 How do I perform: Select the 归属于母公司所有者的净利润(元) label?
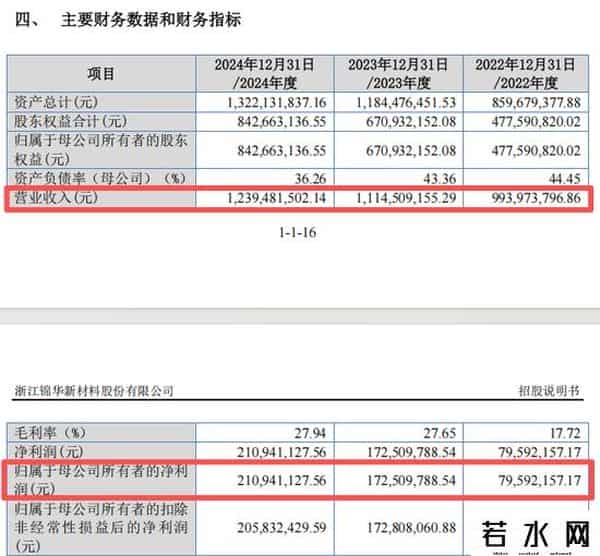[101, 480]
